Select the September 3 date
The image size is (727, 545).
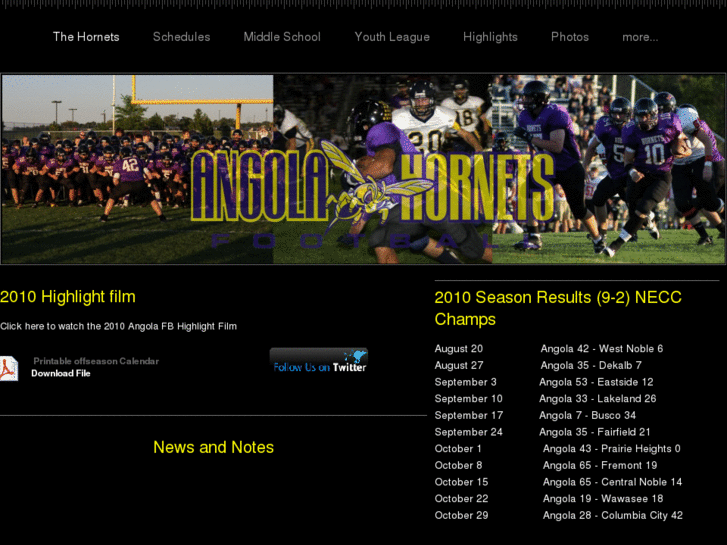tap(466, 382)
